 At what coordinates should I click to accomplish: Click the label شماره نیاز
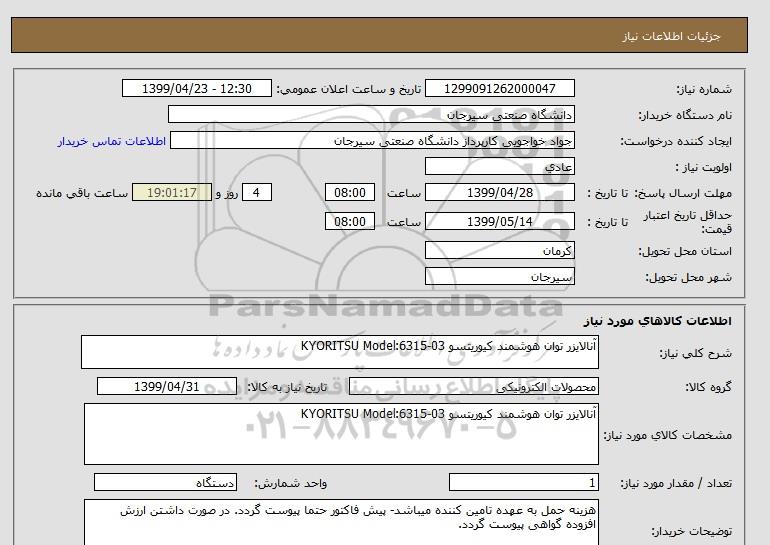pyautogui.click(x=704, y=89)
